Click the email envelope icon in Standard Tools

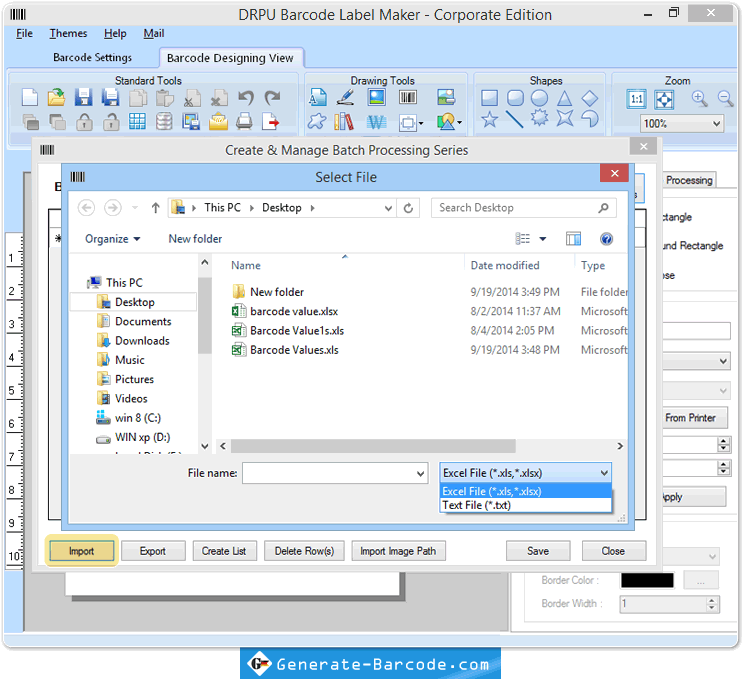click(x=218, y=122)
